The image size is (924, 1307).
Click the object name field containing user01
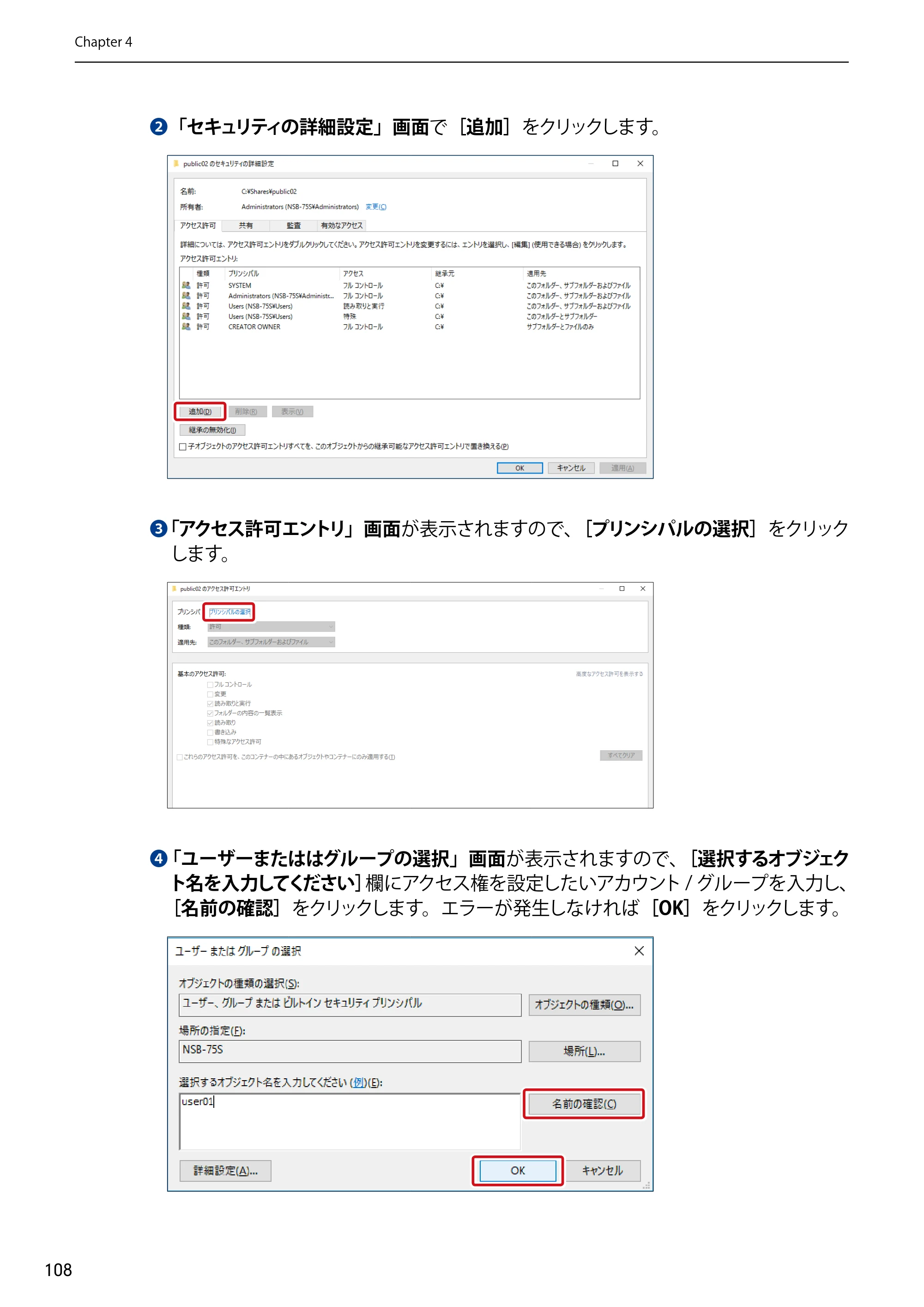[350, 1121]
